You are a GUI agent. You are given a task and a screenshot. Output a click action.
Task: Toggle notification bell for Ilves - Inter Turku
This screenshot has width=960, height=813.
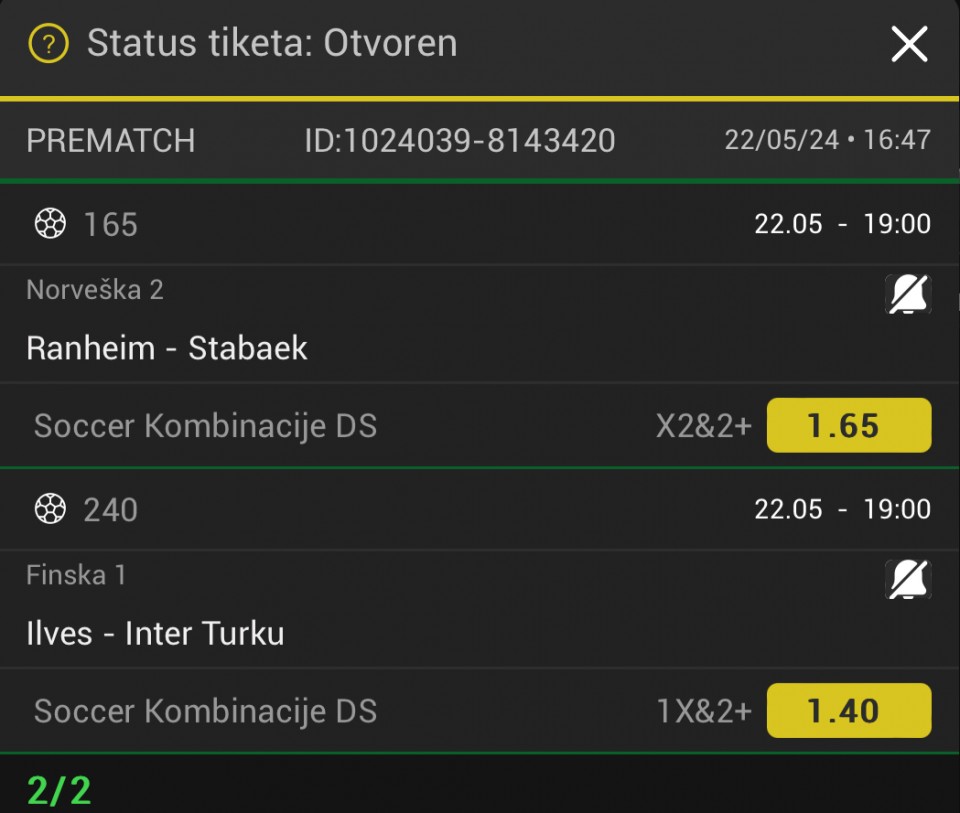point(908,579)
